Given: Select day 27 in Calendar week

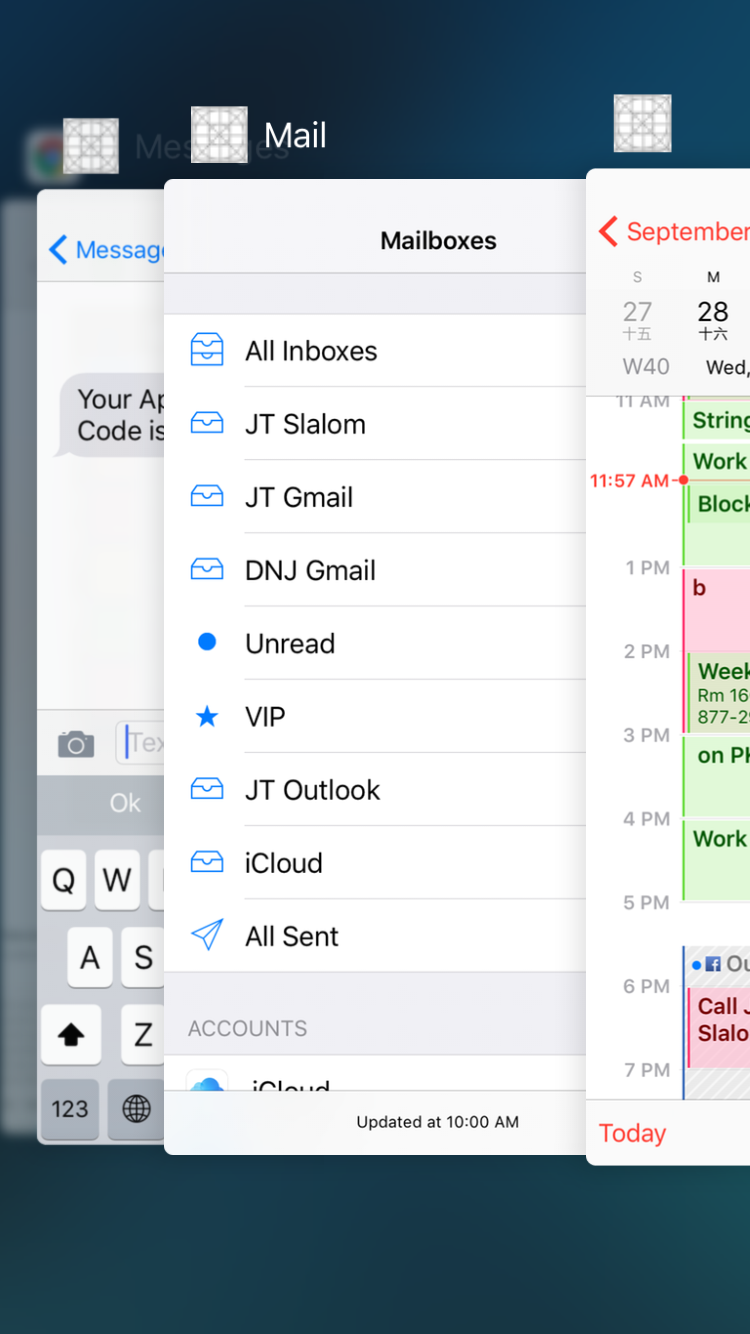Looking at the screenshot, I should pyautogui.click(x=637, y=319).
